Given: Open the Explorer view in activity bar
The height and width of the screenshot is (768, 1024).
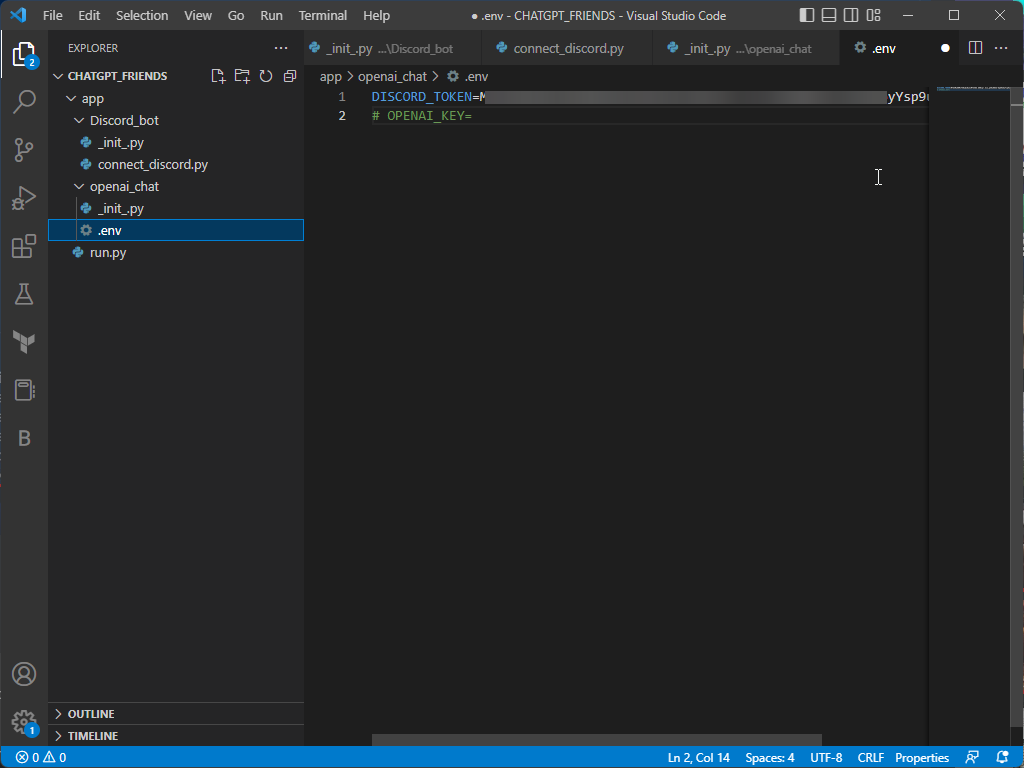Looking at the screenshot, I should point(24,55).
